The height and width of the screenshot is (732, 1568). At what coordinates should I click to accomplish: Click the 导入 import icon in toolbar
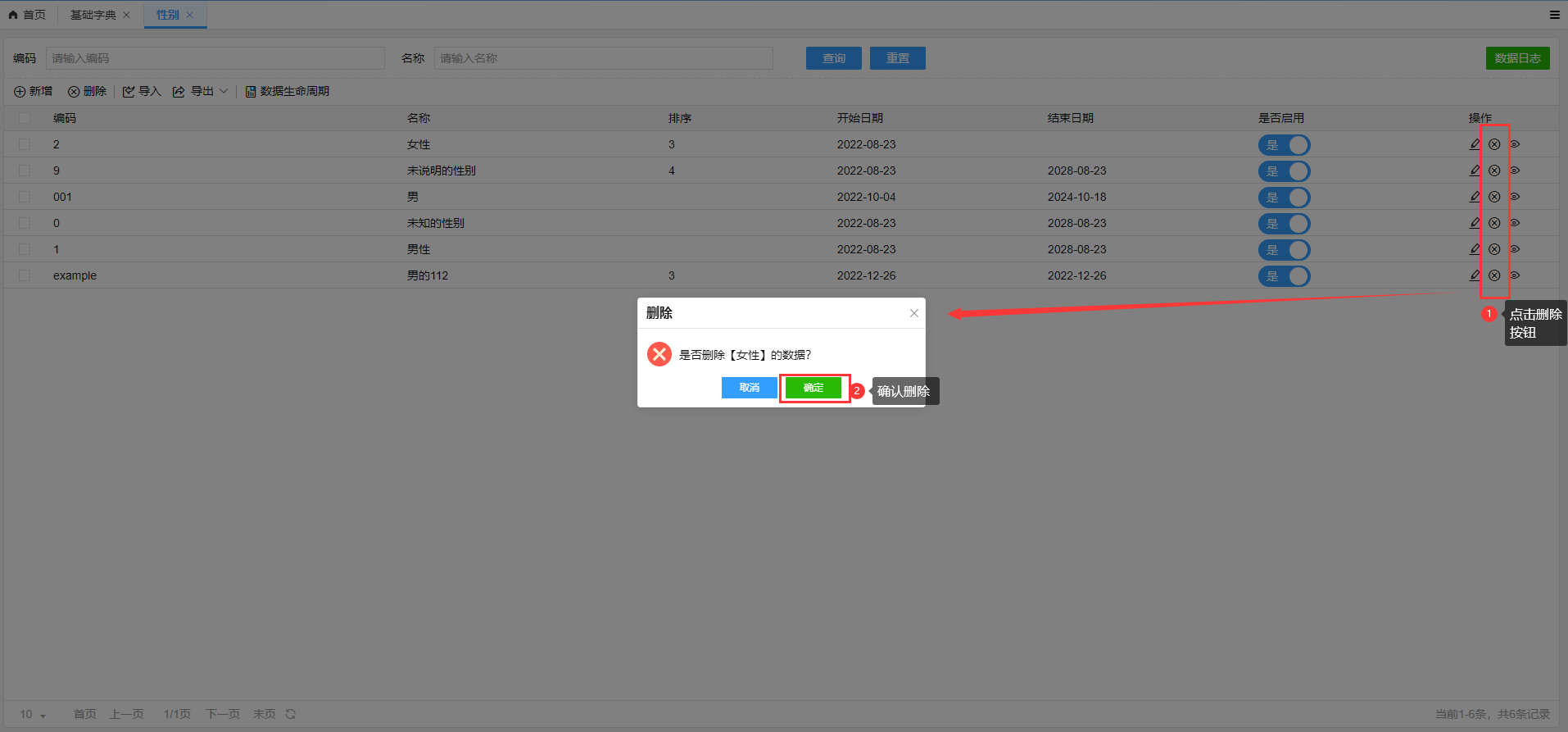129,92
